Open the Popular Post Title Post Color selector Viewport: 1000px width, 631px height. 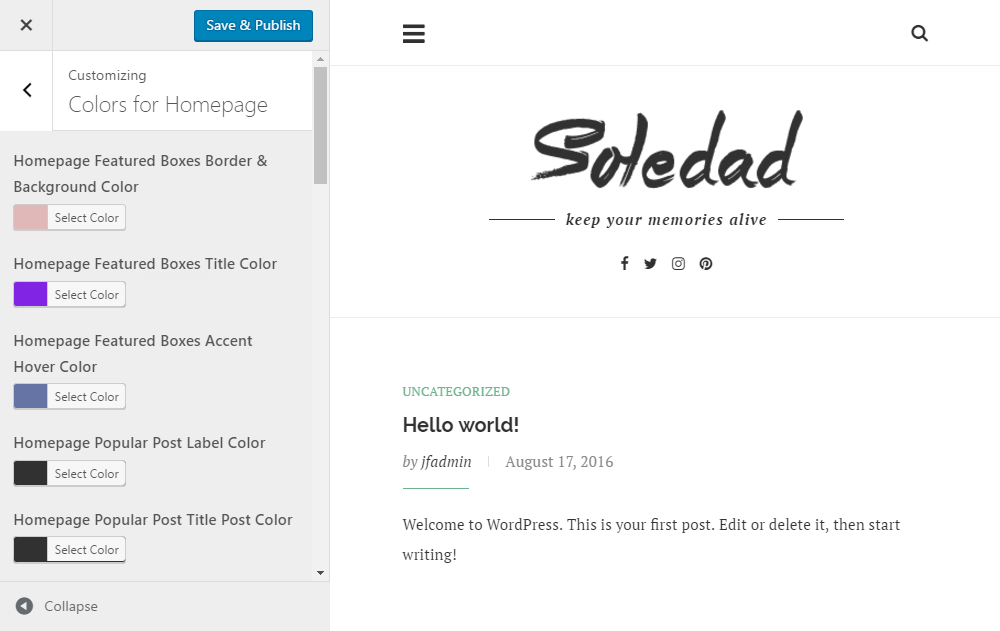[86, 549]
